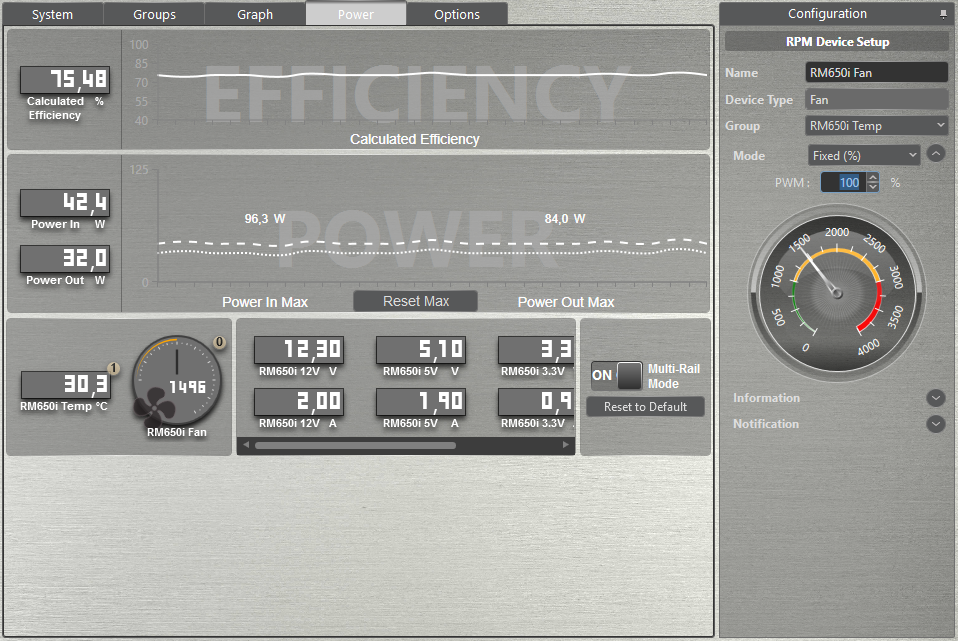Click the Power Out 32,0 readout
The width and height of the screenshot is (958, 641).
click(x=65, y=258)
